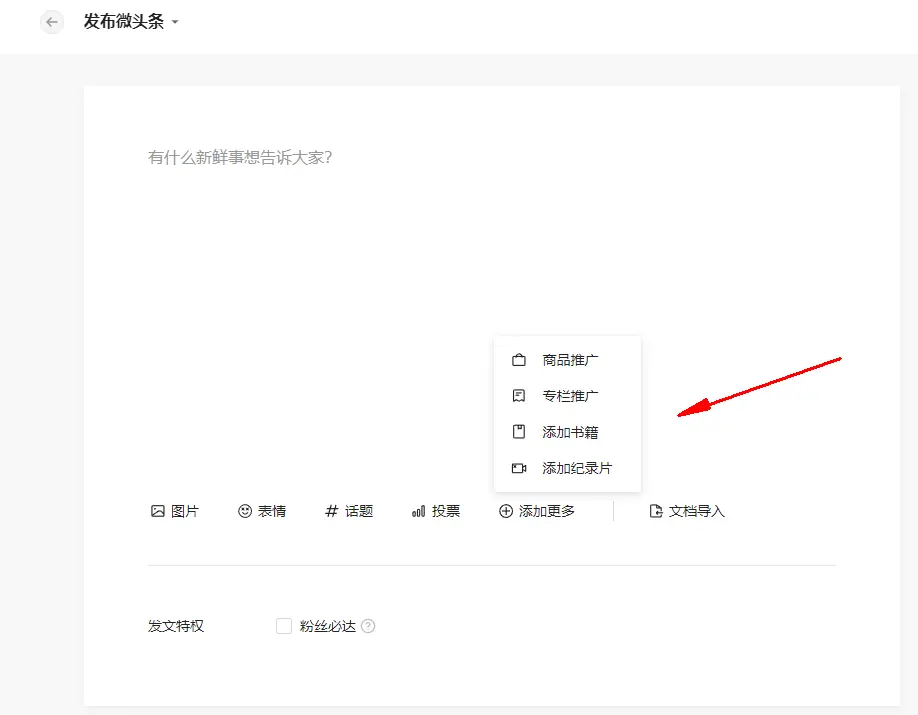The height and width of the screenshot is (715, 918).
Task: Click the 粉丝必达 label text
Action: tap(328, 626)
